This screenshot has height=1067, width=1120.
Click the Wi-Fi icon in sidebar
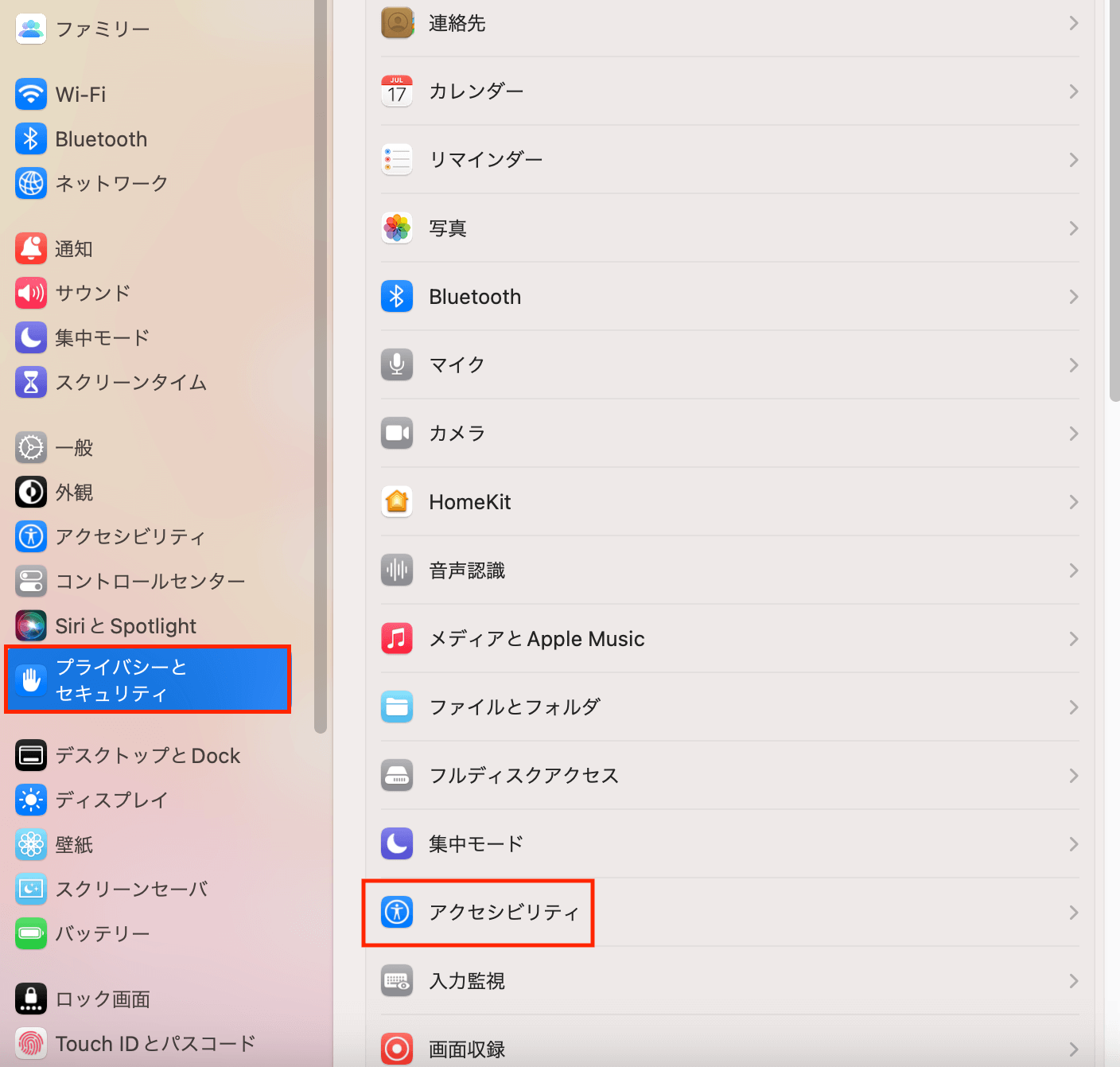tap(31, 94)
